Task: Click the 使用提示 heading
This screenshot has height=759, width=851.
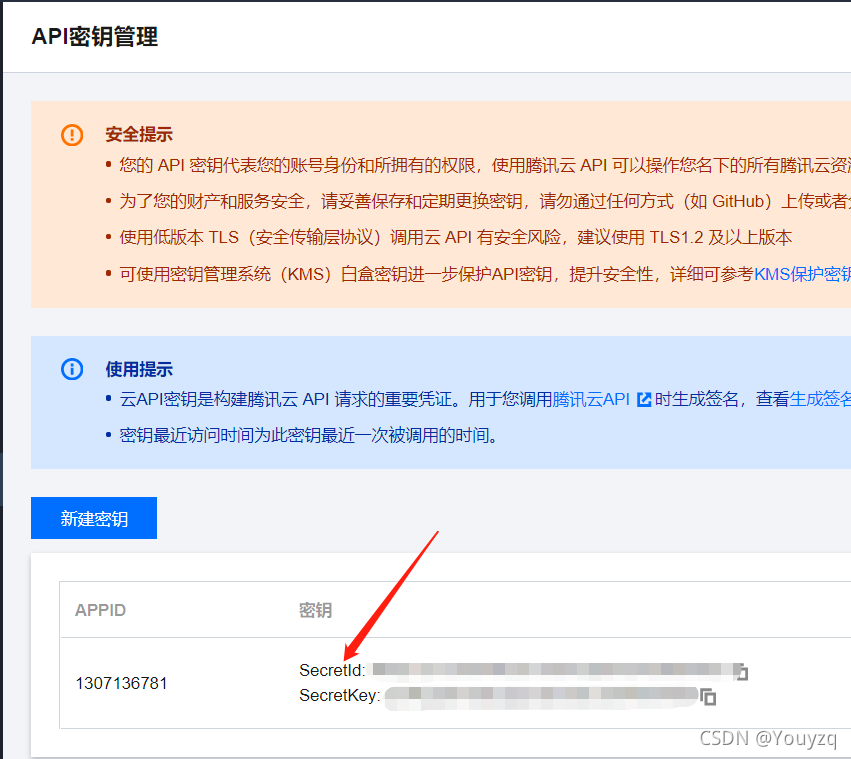Action: click(139, 369)
